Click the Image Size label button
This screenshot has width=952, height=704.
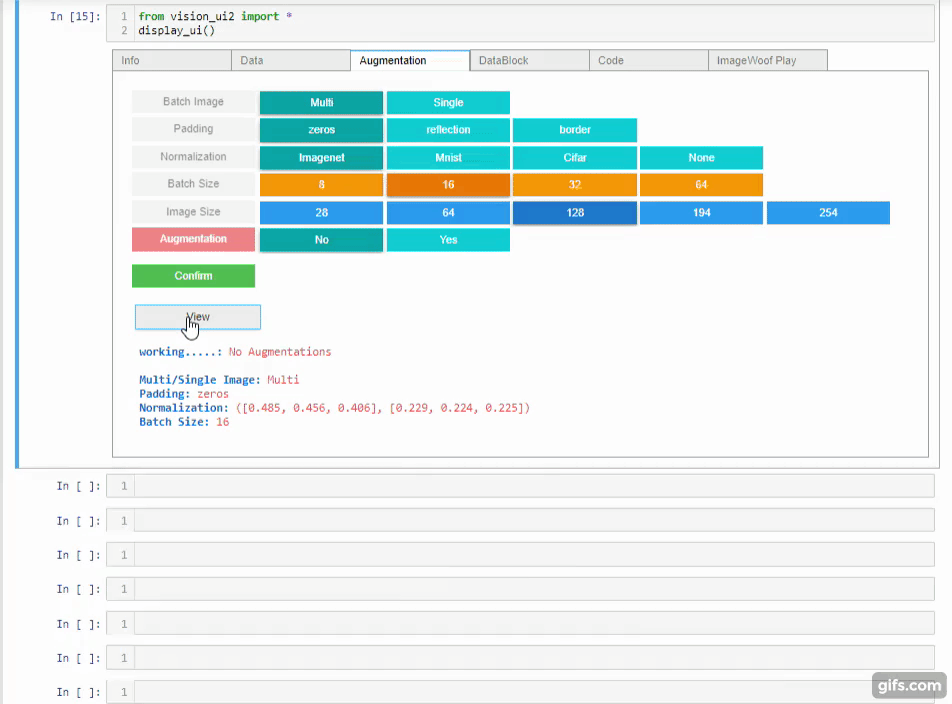(194, 212)
